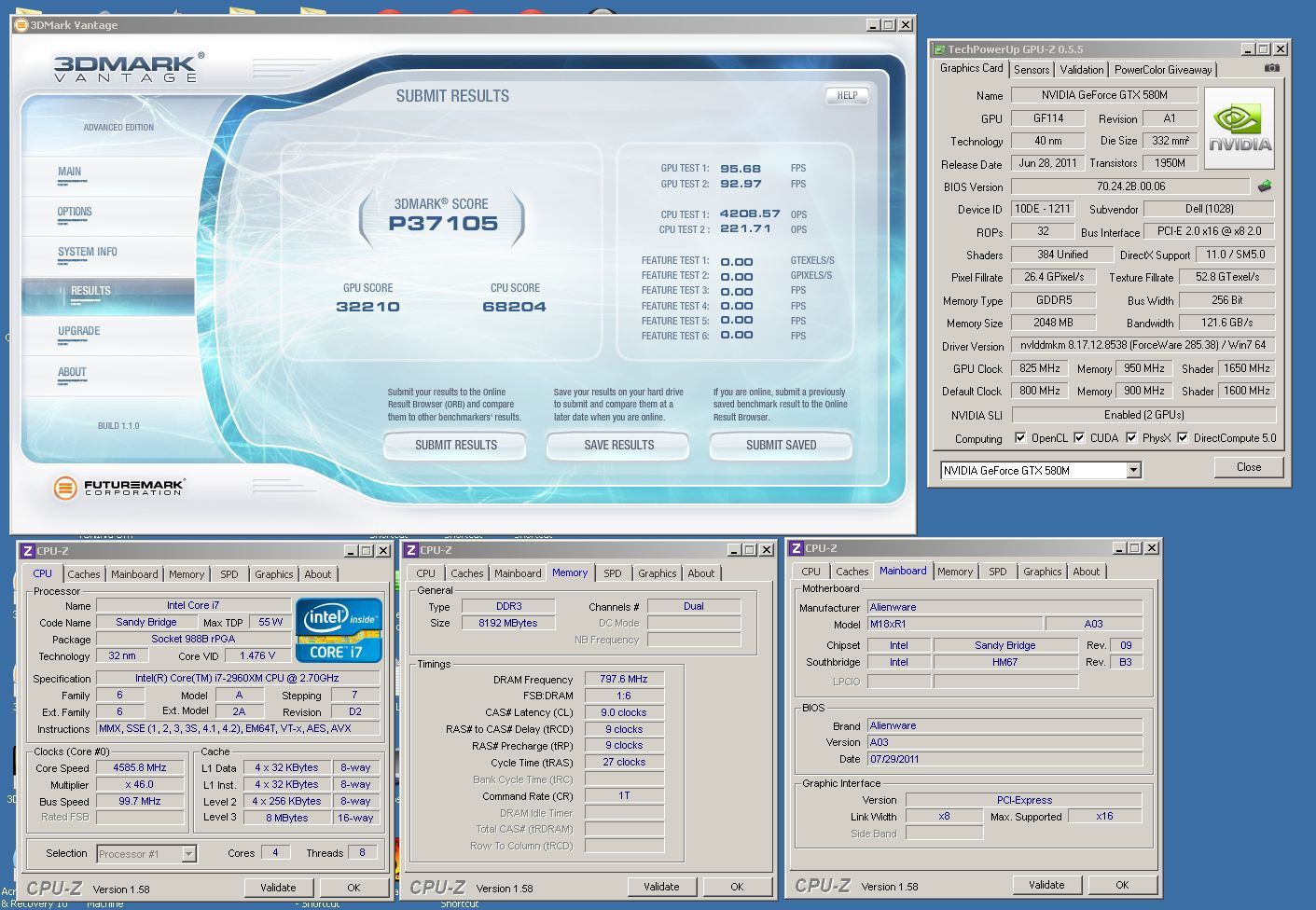Switch to the SPD tab in Memory window

tap(612, 573)
